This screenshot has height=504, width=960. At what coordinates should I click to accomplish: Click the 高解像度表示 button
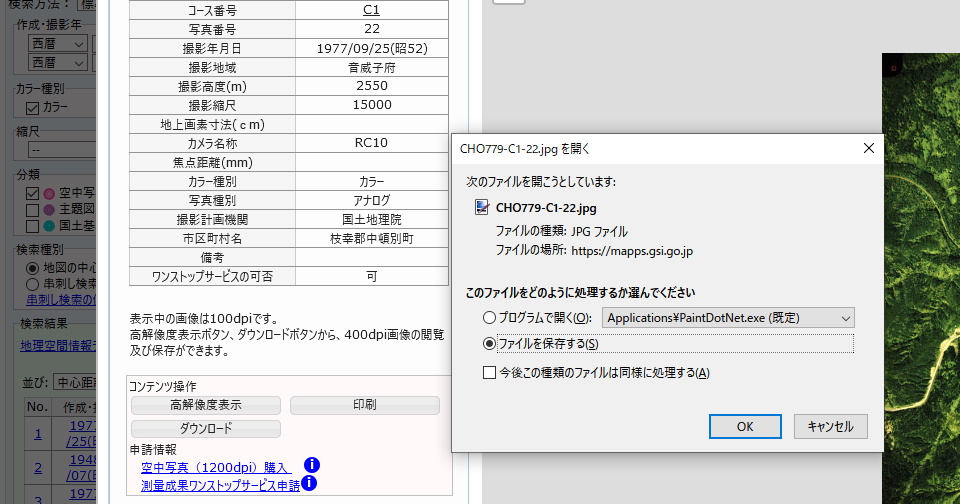[206, 405]
